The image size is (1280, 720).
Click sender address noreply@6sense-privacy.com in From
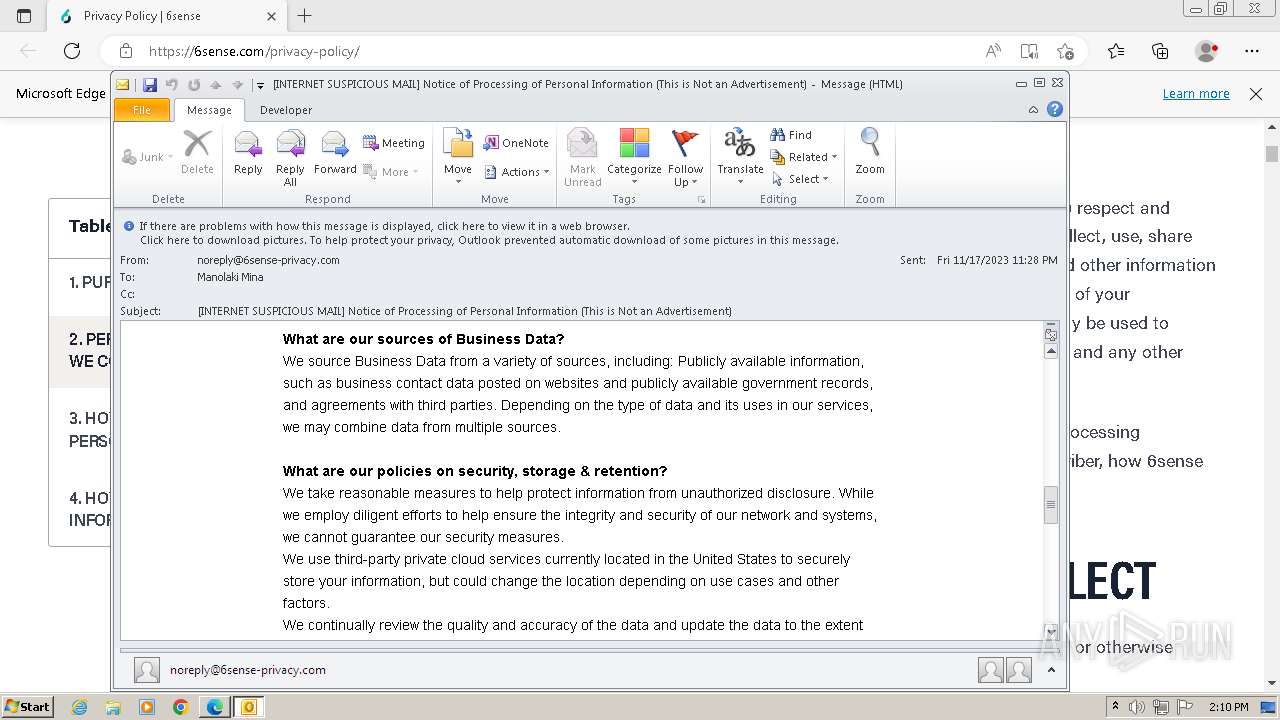[x=268, y=260]
